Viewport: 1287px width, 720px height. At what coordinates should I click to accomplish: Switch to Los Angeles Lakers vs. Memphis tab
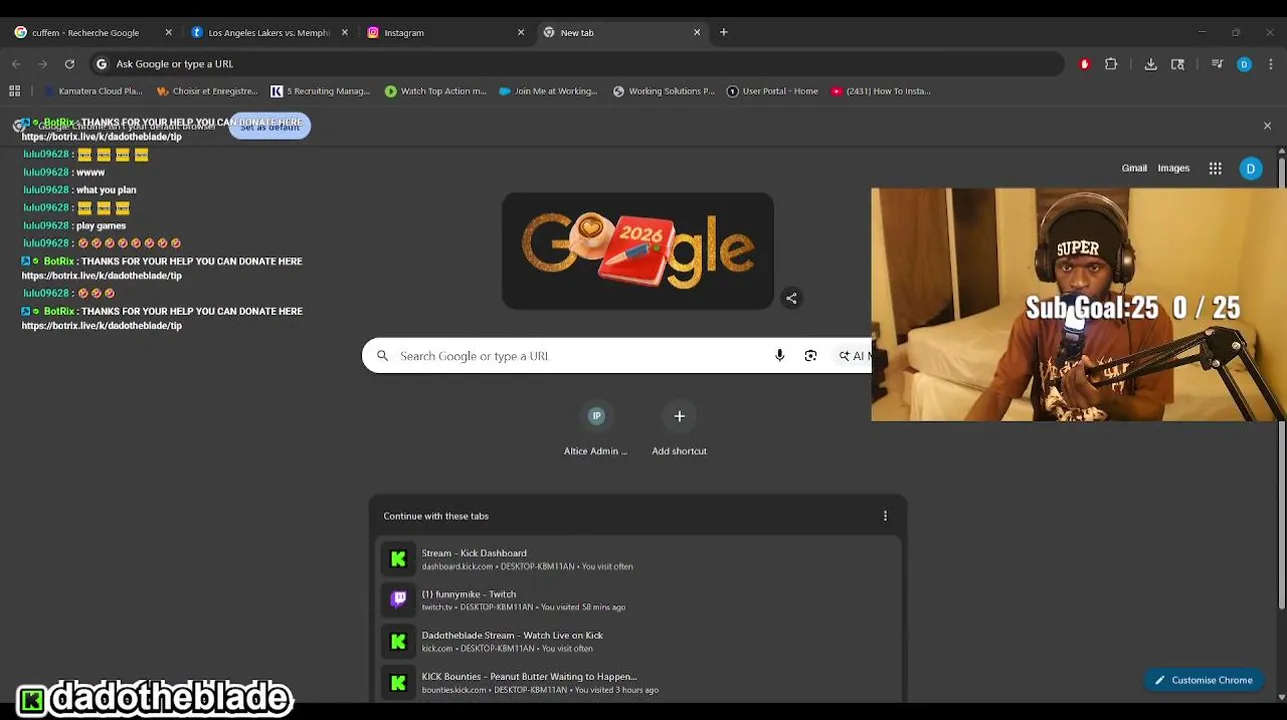click(268, 33)
